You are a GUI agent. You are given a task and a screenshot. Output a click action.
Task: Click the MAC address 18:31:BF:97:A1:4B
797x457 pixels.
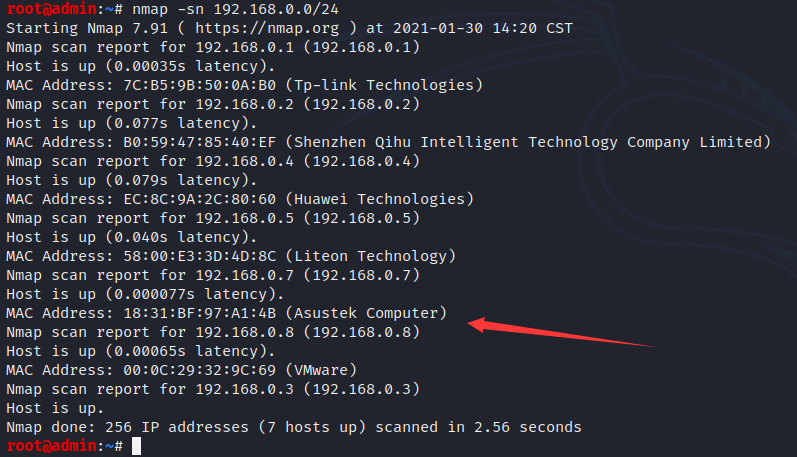click(x=200, y=313)
